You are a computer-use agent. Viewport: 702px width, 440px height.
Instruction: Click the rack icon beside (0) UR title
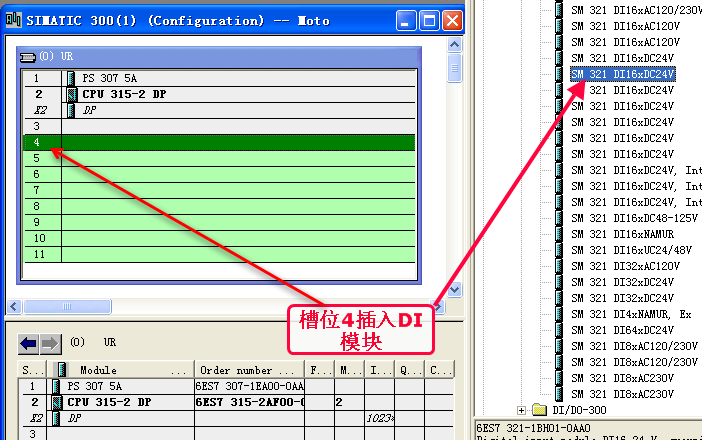click(28, 57)
